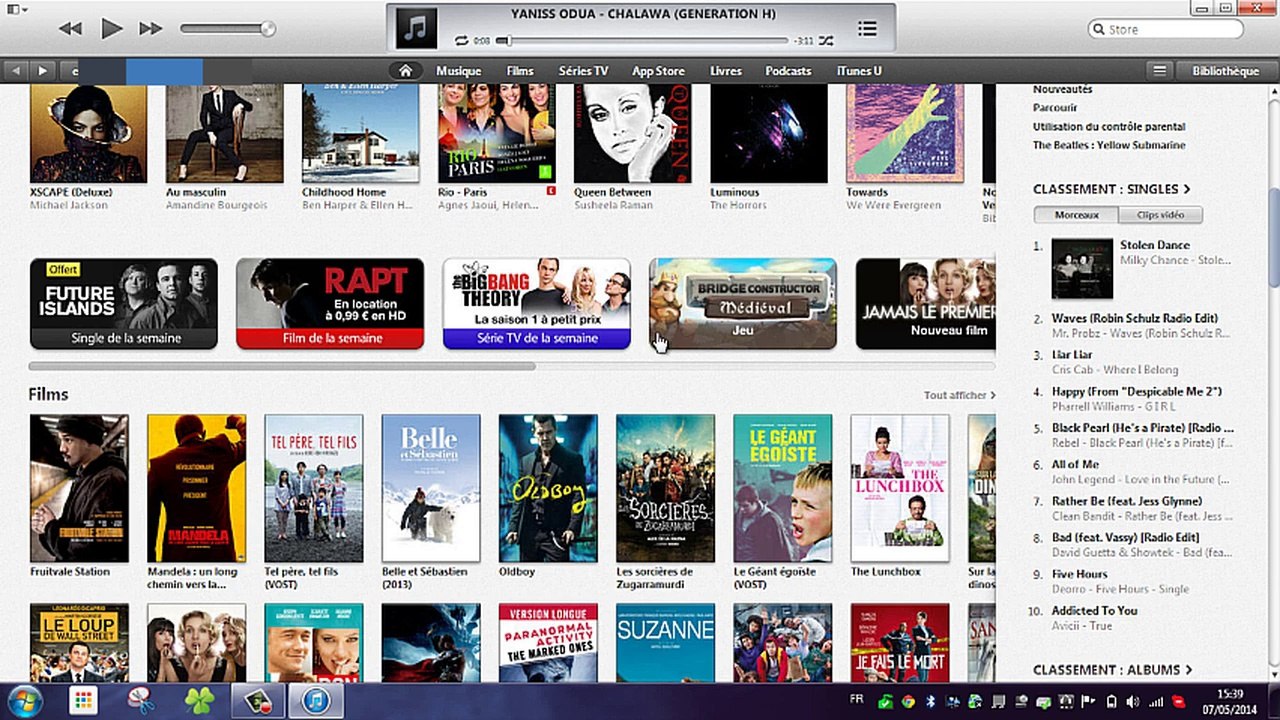
Task: Open the Oldboy film poster
Action: click(548, 488)
